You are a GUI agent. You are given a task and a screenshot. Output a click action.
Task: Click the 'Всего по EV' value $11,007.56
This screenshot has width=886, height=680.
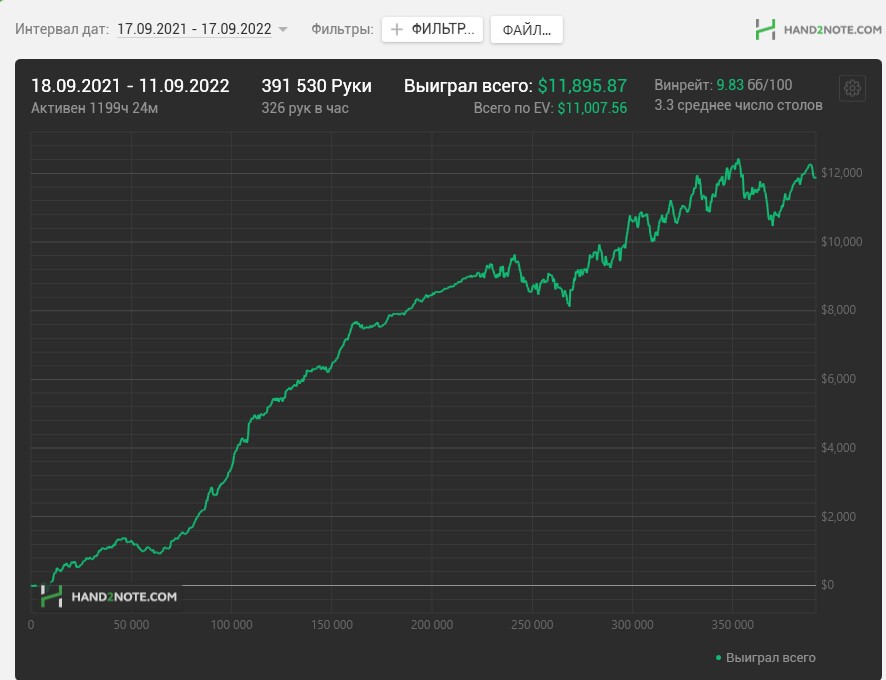pyautogui.click(x=592, y=108)
